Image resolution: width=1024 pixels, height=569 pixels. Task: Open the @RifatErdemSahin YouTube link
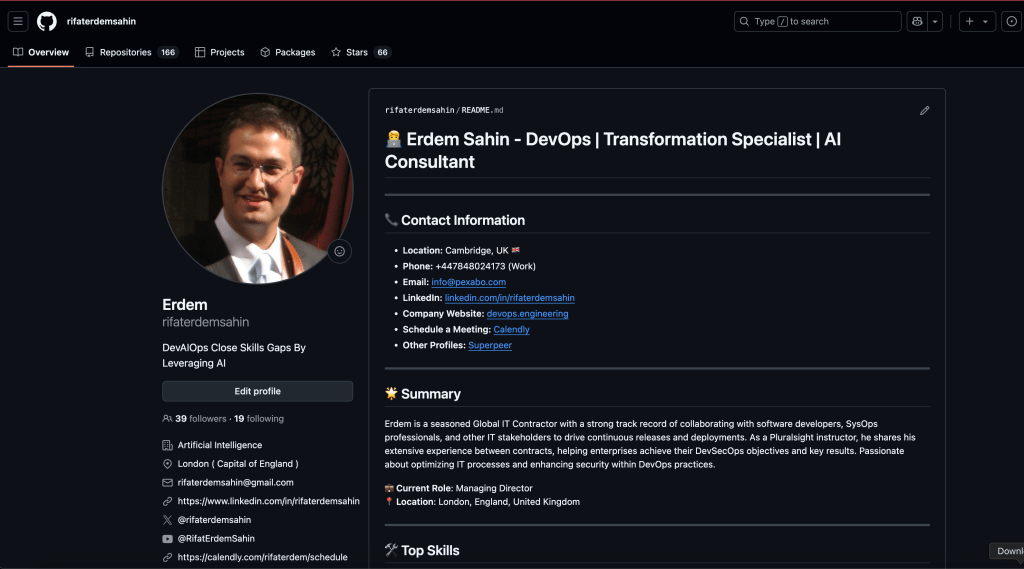[x=216, y=539]
